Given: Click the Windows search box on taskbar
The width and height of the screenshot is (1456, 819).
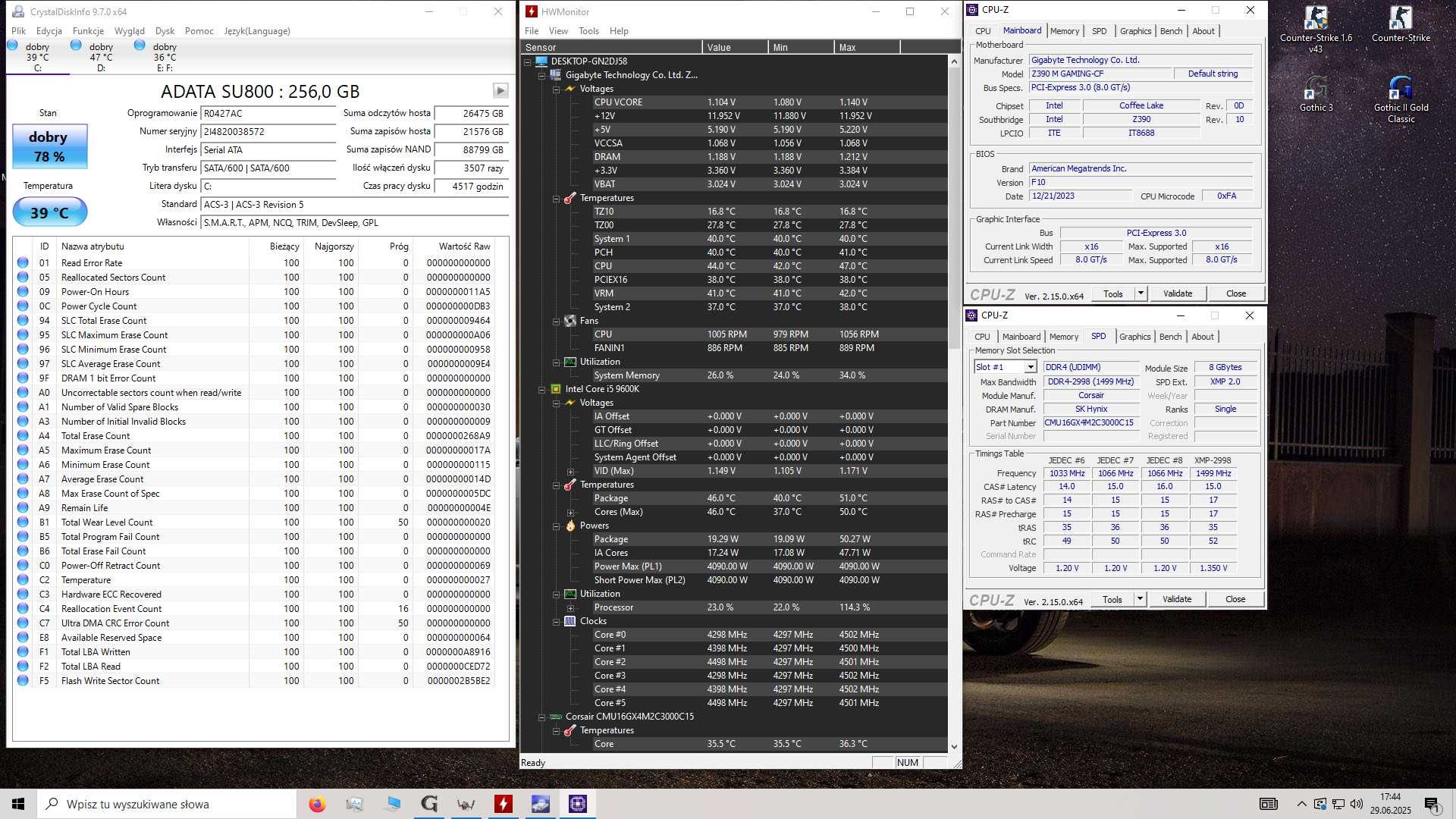Looking at the screenshot, I should tap(167, 804).
